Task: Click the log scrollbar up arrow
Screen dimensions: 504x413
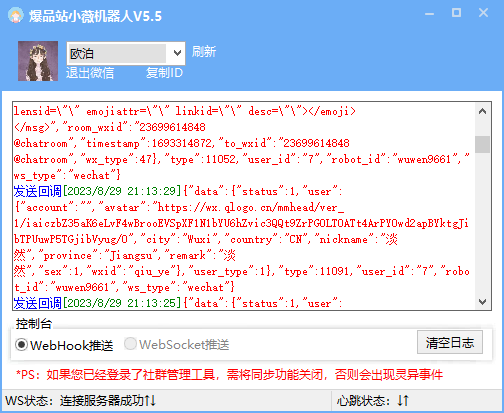Action: pos(482,111)
